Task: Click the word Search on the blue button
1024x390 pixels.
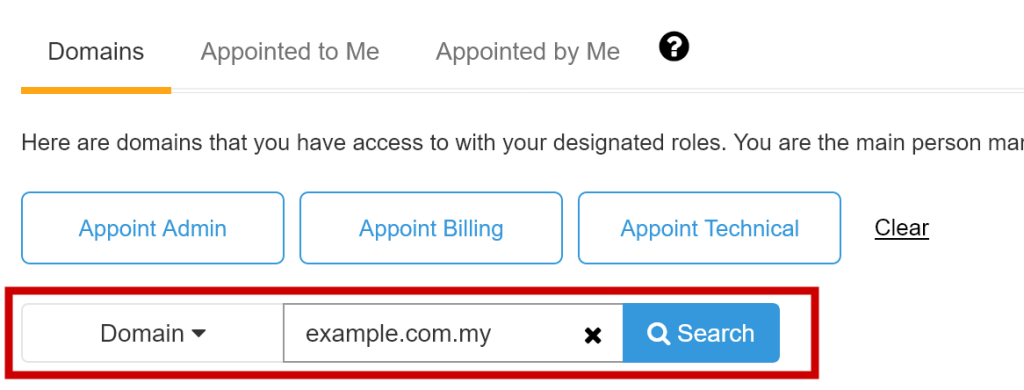Action: 716,334
